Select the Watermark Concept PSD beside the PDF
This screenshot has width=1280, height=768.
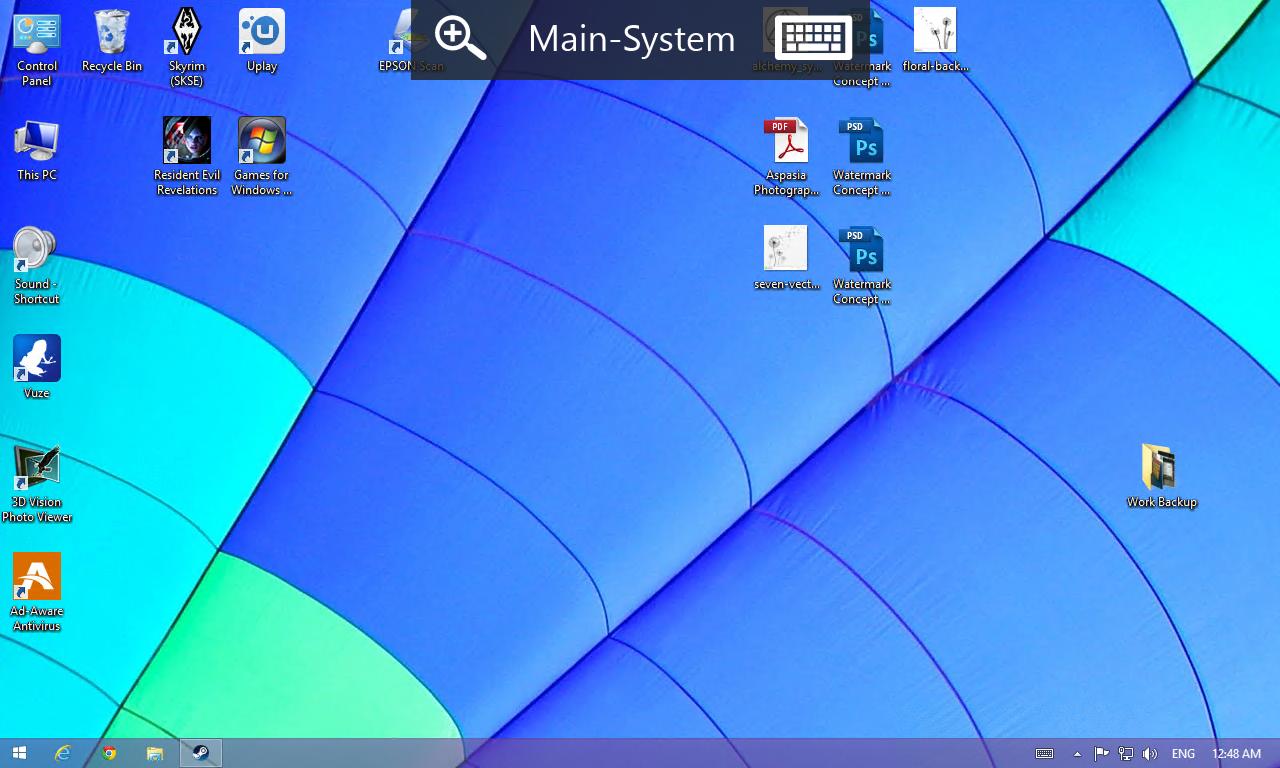862,157
